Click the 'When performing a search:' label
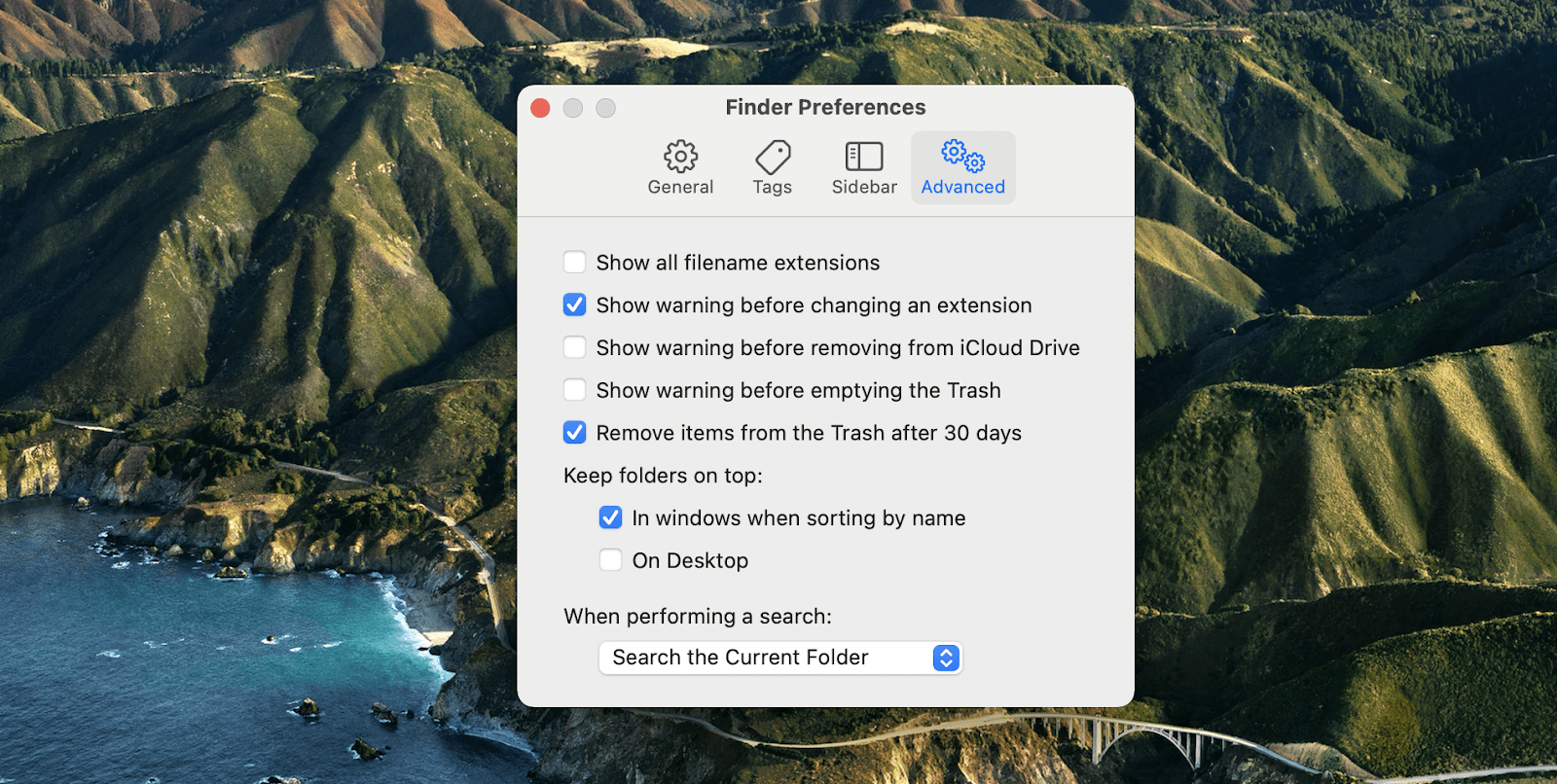The width and height of the screenshot is (1557, 784). [698, 617]
